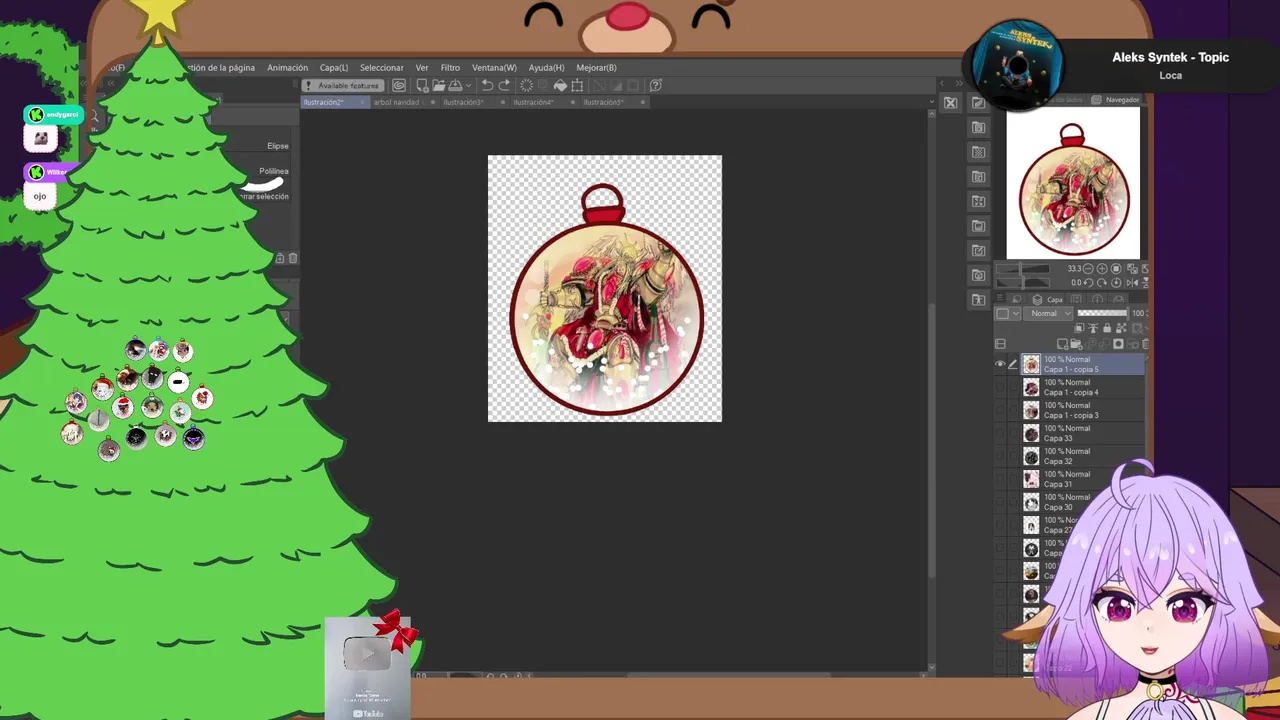Viewport: 1280px width, 720px height.
Task: Zoom out in the Navigator panel
Action: 1088,269
